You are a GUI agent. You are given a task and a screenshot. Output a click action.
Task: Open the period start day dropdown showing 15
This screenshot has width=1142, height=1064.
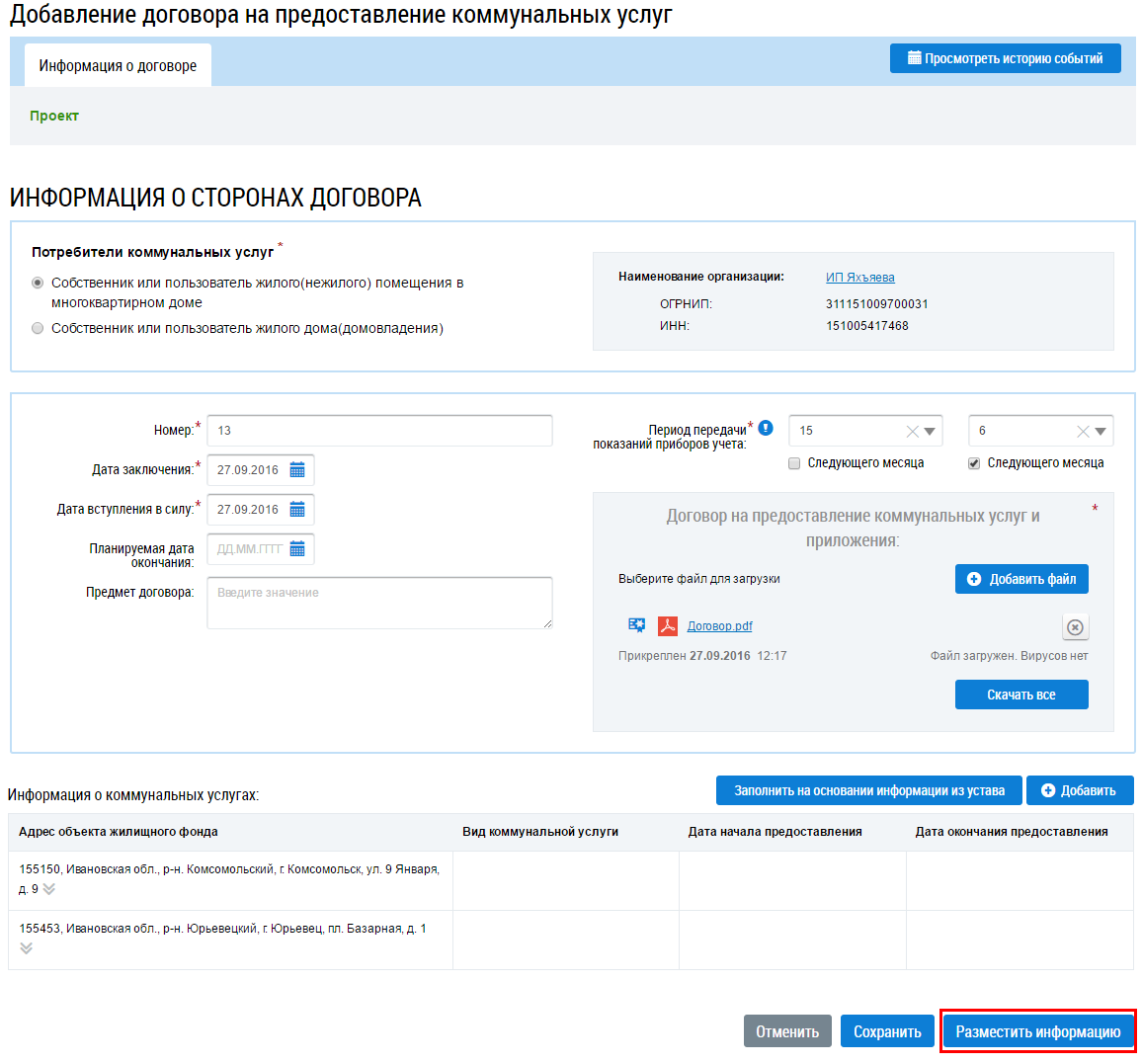point(930,432)
